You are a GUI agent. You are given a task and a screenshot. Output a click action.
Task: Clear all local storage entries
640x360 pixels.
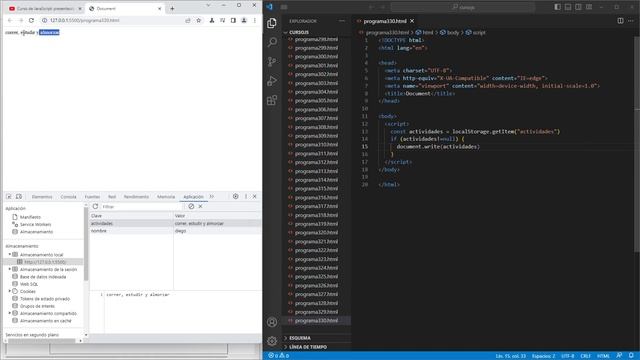coord(191,207)
